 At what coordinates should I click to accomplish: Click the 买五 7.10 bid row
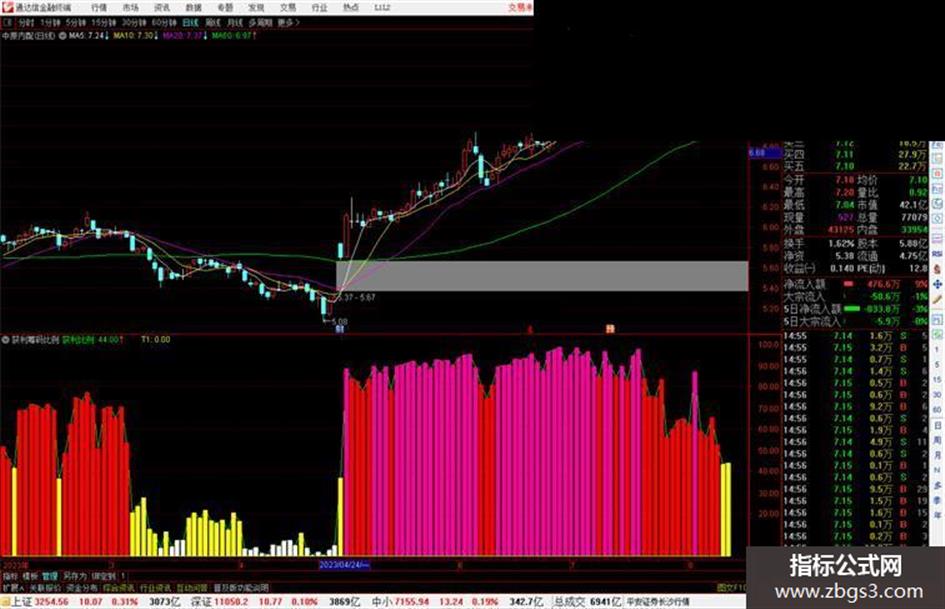point(856,166)
